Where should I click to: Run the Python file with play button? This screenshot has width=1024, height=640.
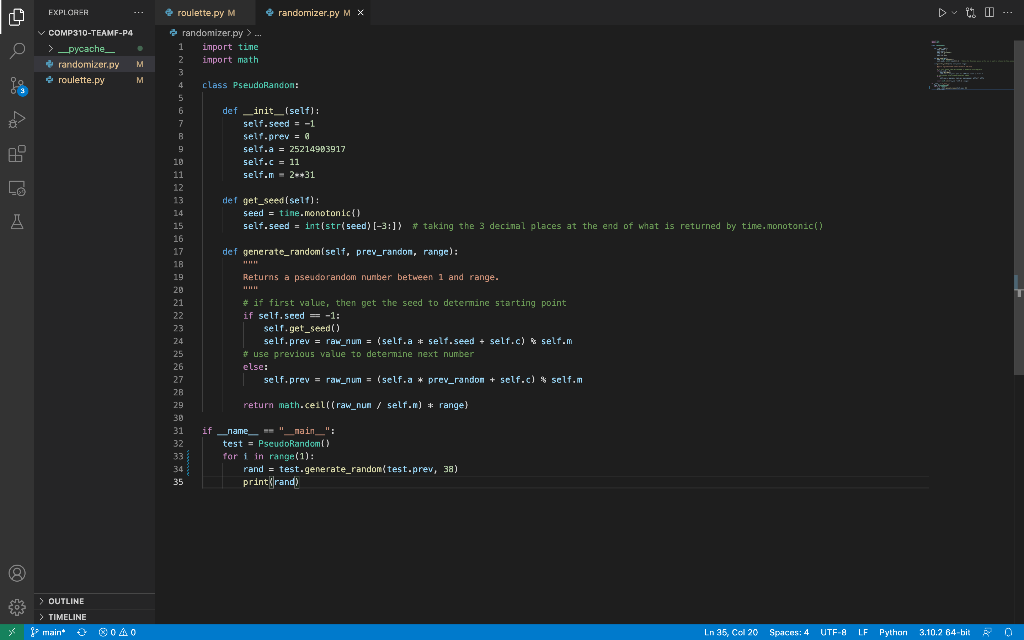click(942, 12)
